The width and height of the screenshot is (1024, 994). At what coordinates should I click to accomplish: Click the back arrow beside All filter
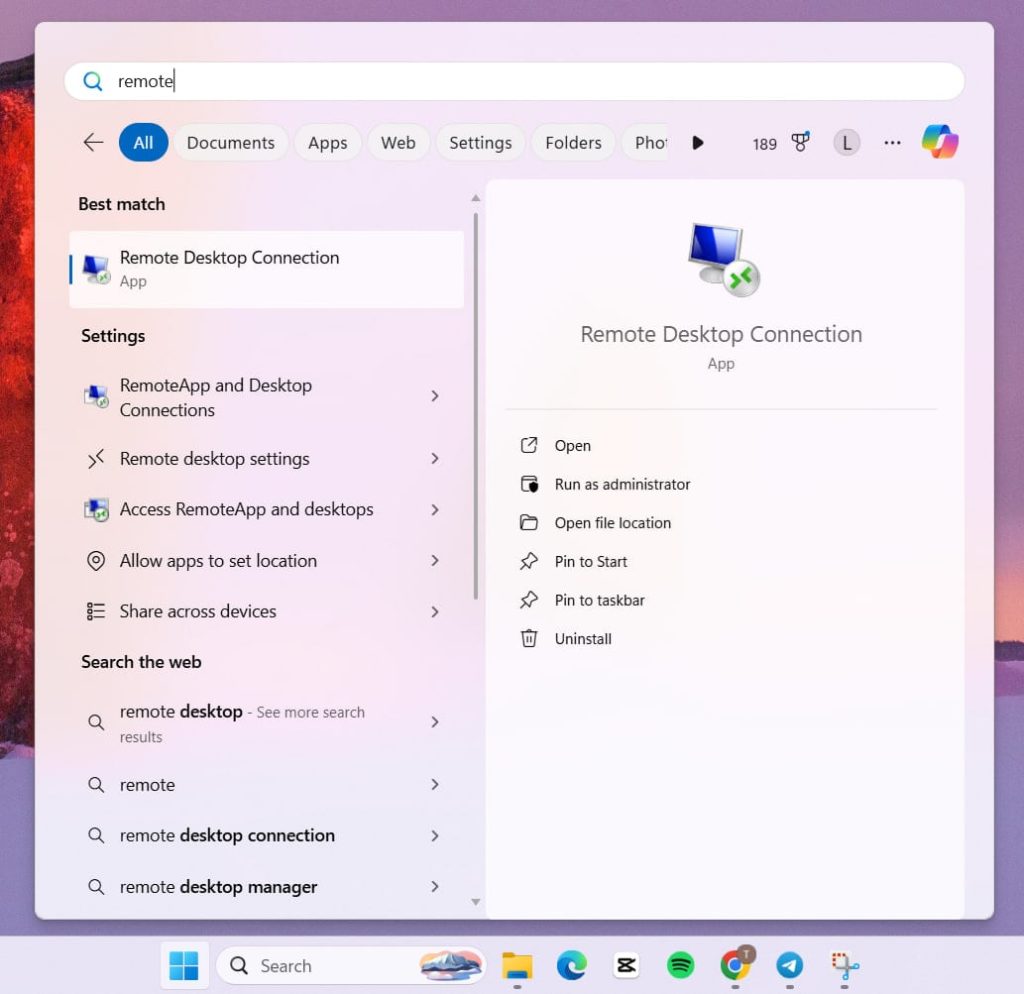[x=93, y=142]
